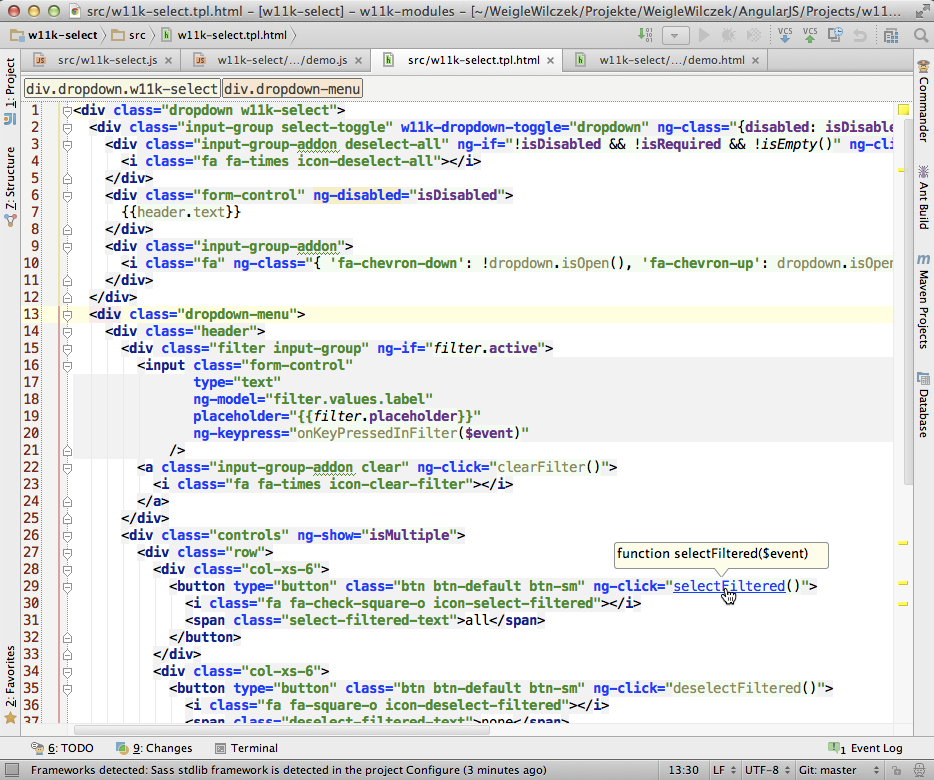Click the Revert undo-arrow icon

tap(860, 36)
